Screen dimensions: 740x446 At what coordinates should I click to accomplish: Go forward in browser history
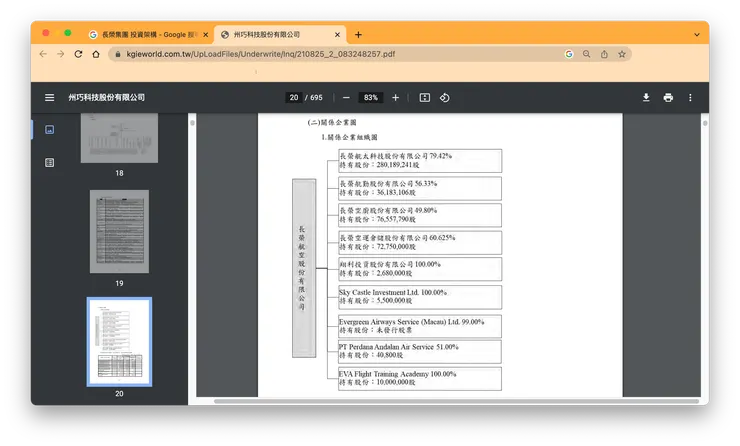pos(60,54)
